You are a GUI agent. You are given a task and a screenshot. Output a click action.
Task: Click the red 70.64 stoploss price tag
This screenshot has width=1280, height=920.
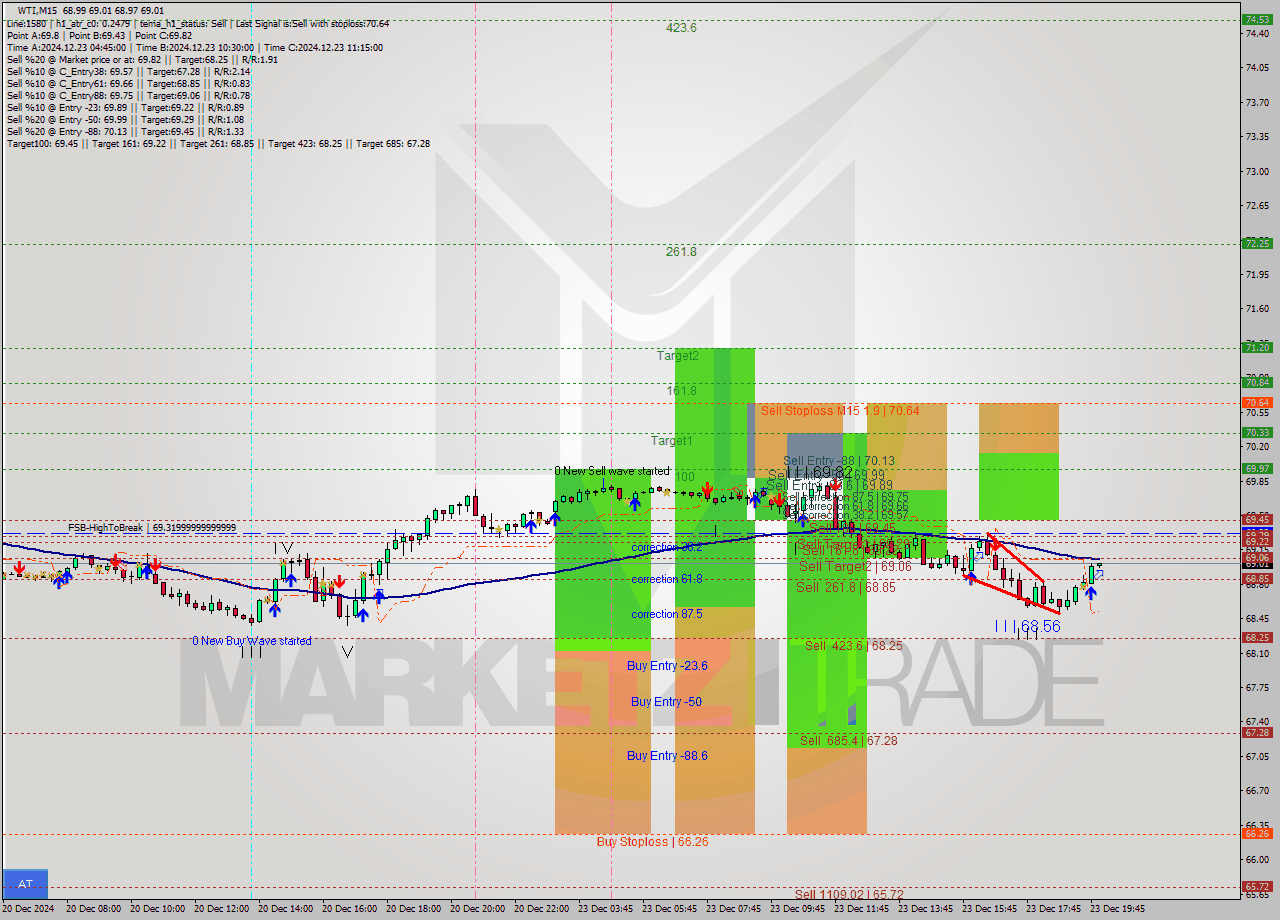(1256, 402)
